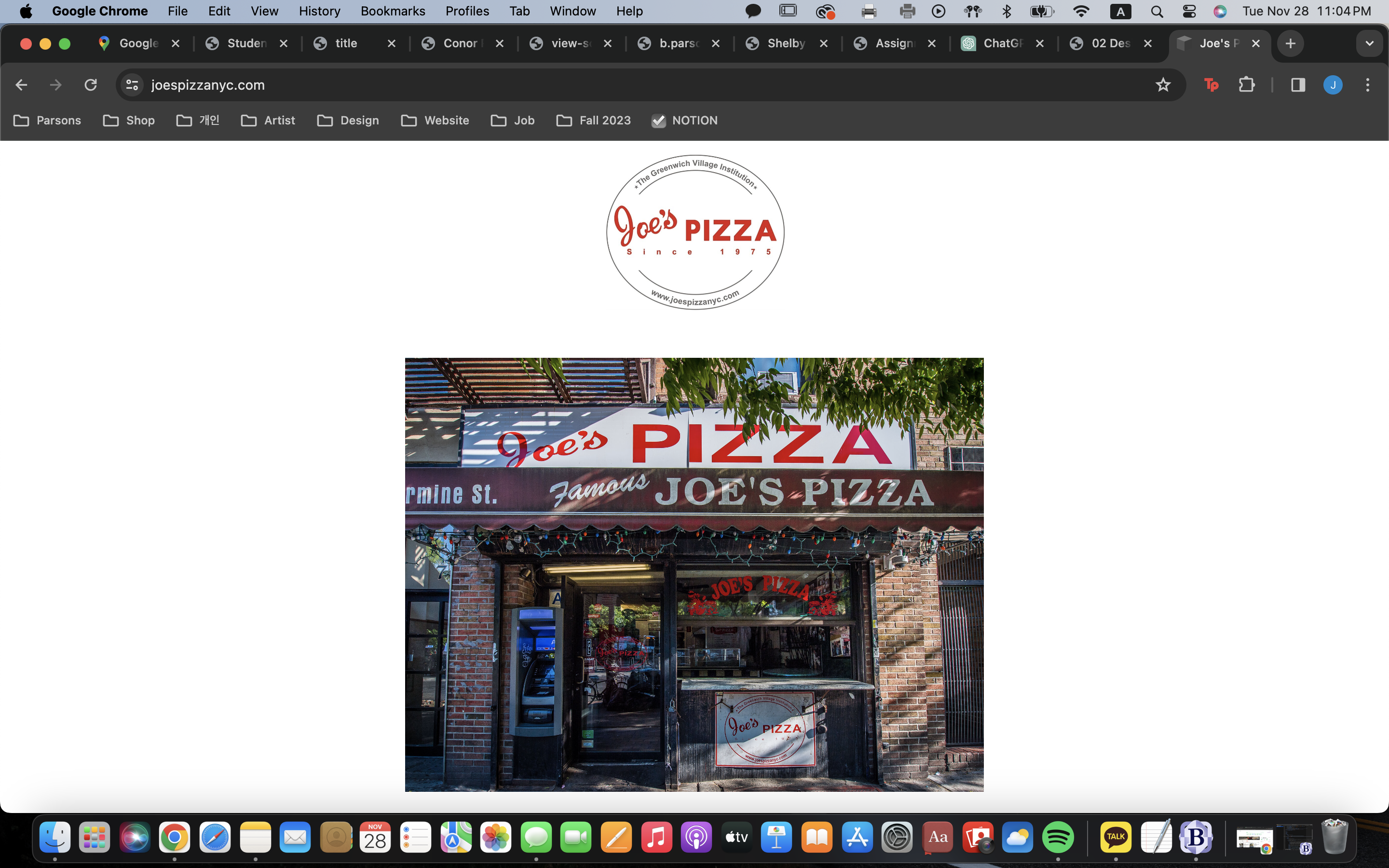Open the Trash in the Dock

[1335, 838]
